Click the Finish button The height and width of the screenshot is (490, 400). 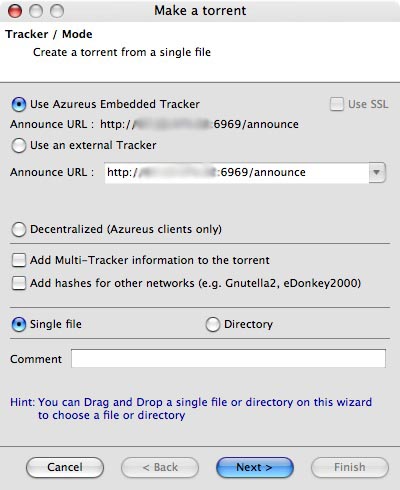point(350,467)
